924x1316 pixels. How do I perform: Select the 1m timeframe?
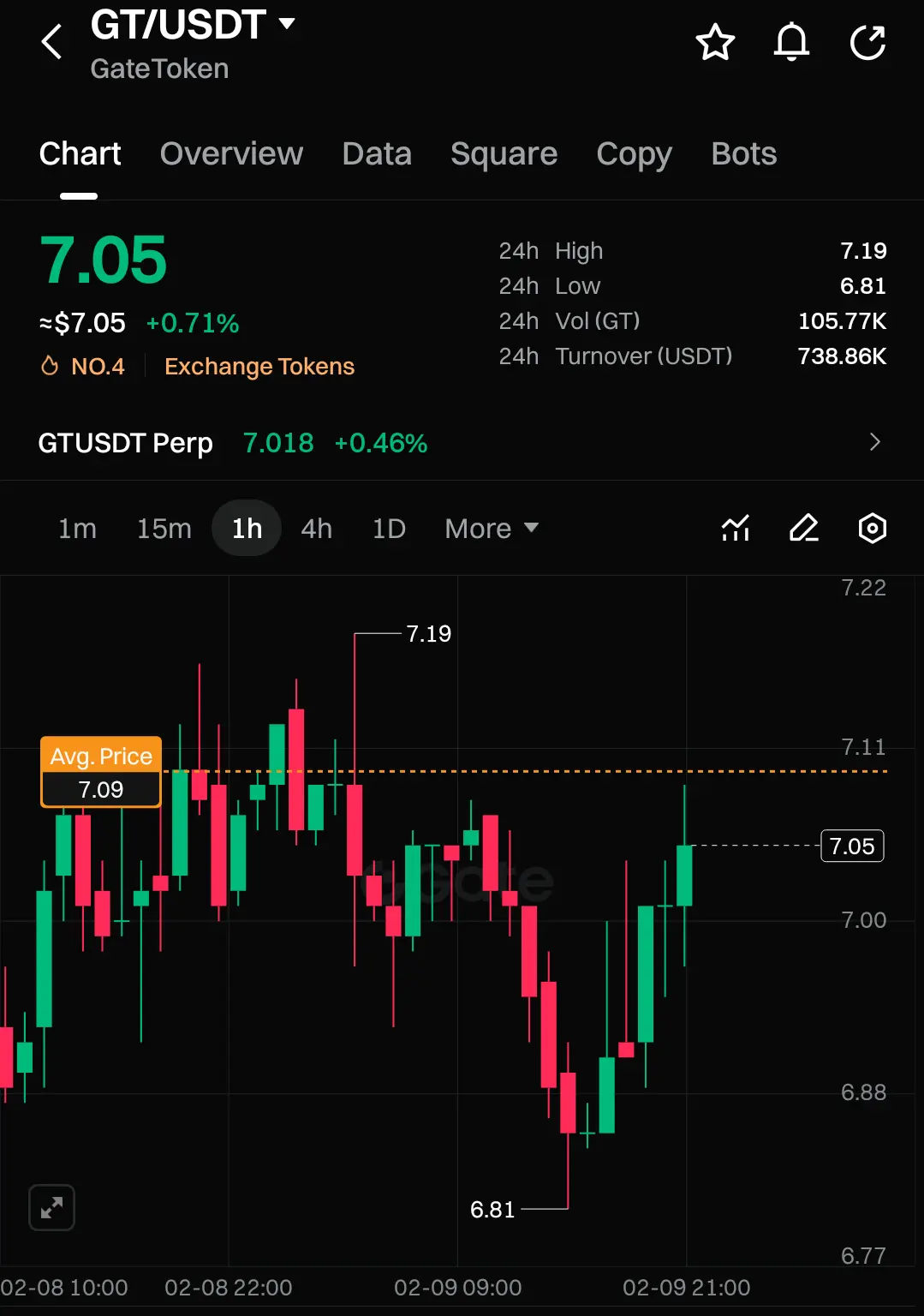tap(77, 529)
